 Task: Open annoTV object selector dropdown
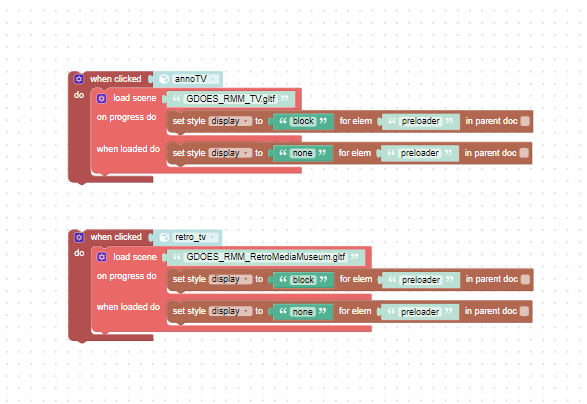(195, 79)
